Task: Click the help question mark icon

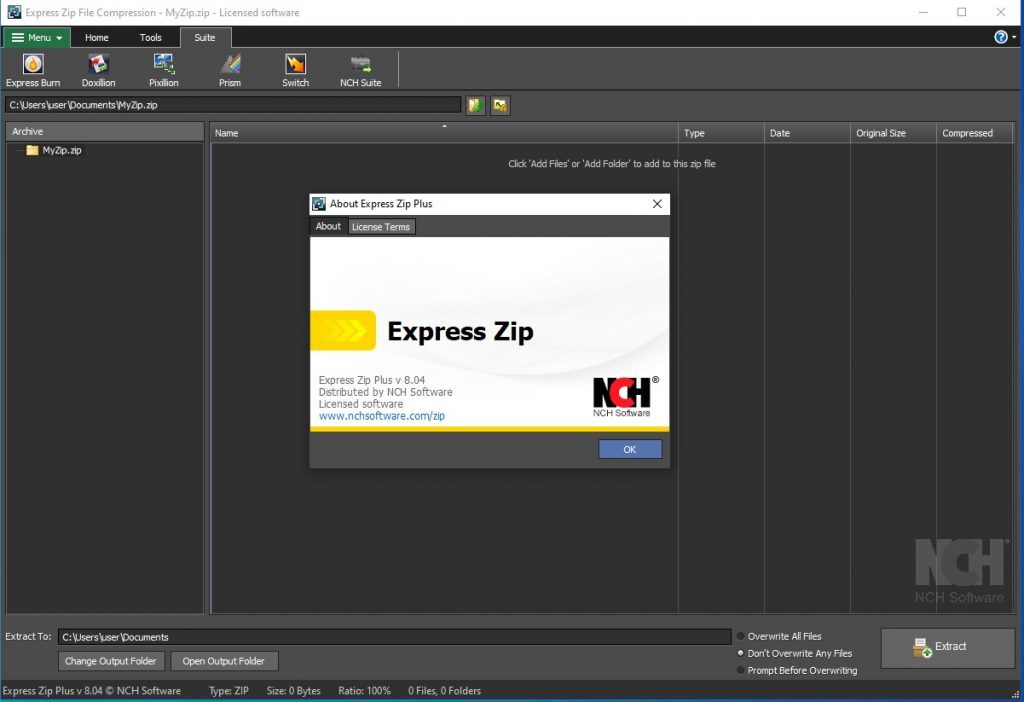Action: pyautogui.click(x=1000, y=37)
